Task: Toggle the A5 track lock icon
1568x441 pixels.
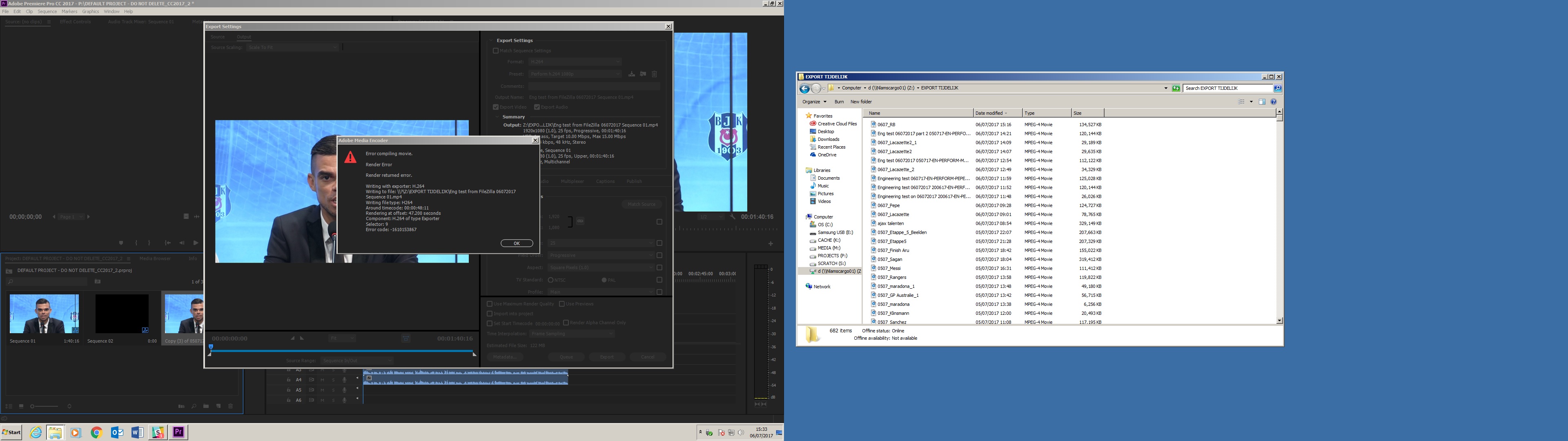Action: [x=289, y=390]
